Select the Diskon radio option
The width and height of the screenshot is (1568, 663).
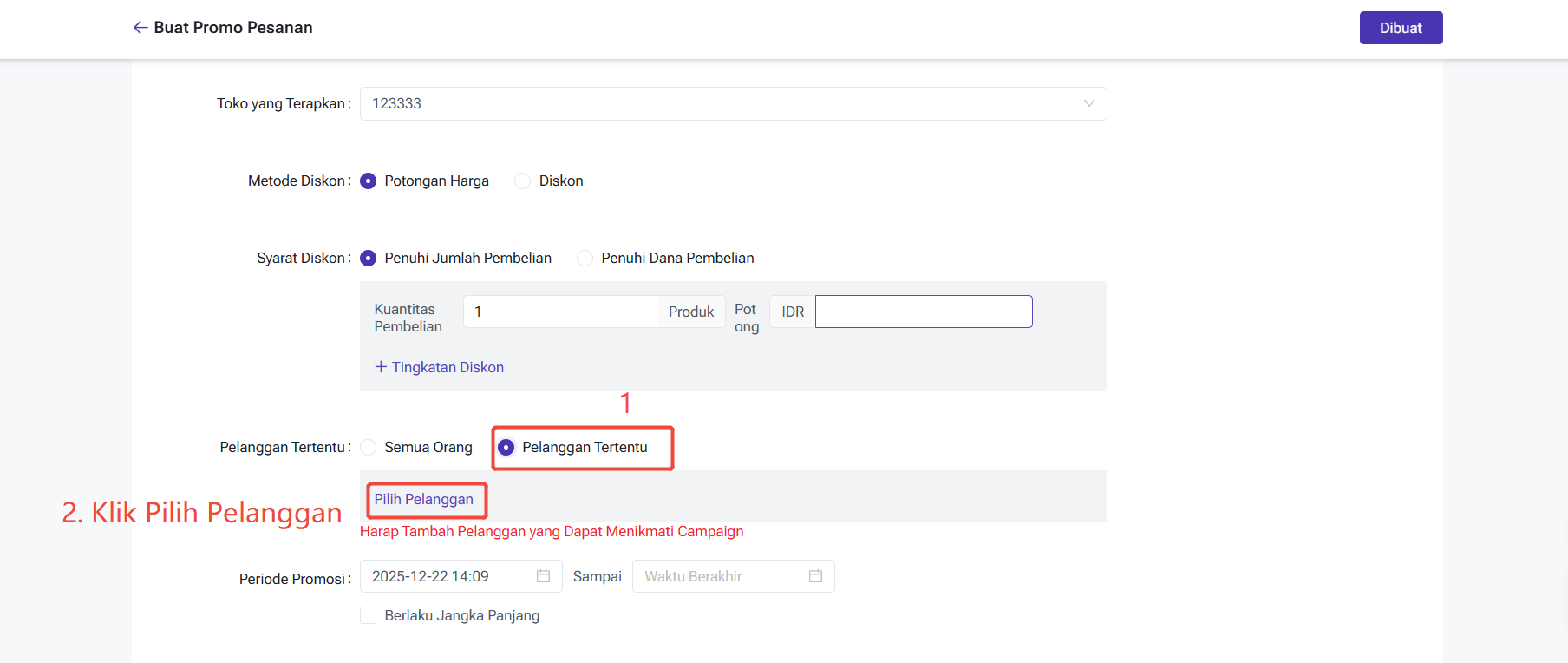(x=523, y=181)
